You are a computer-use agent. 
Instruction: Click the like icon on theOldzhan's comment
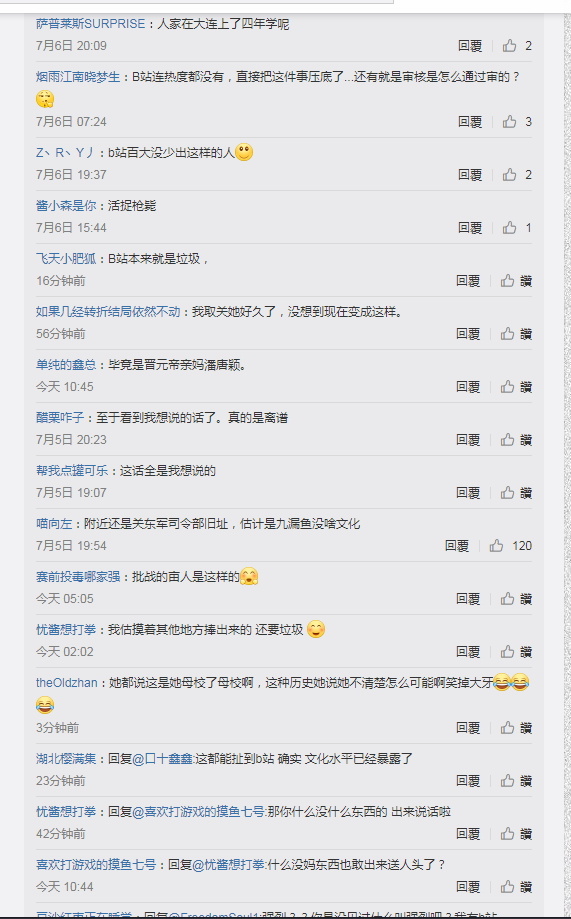507,728
